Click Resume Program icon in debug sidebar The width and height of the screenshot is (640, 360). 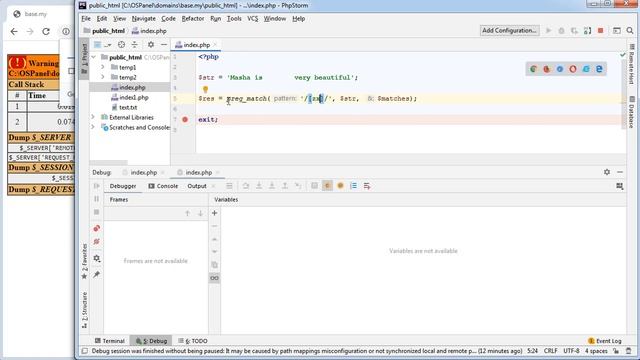[x=97, y=186]
